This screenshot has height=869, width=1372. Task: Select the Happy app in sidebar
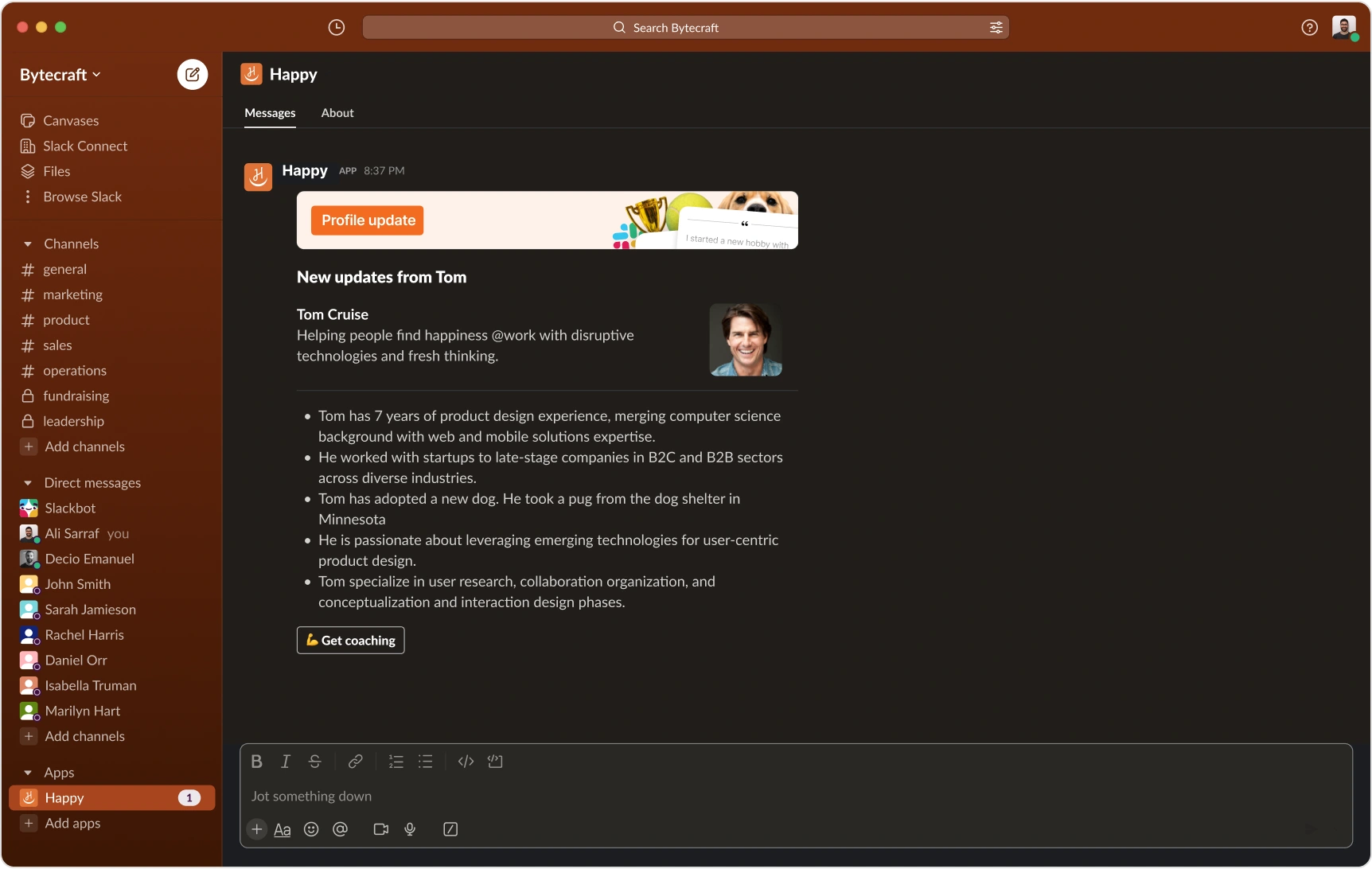[x=111, y=798]
